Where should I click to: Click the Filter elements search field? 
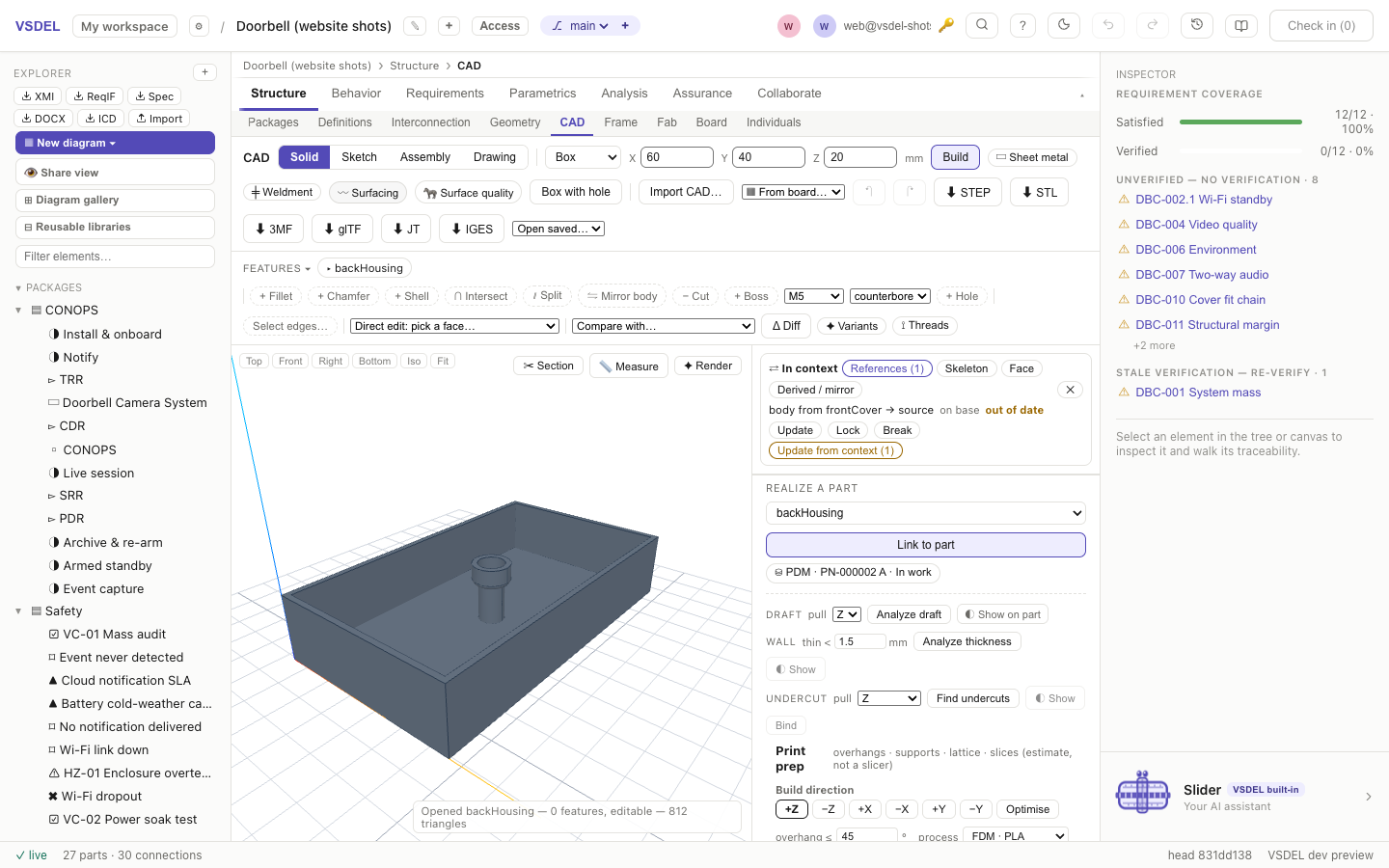point(115,257)
